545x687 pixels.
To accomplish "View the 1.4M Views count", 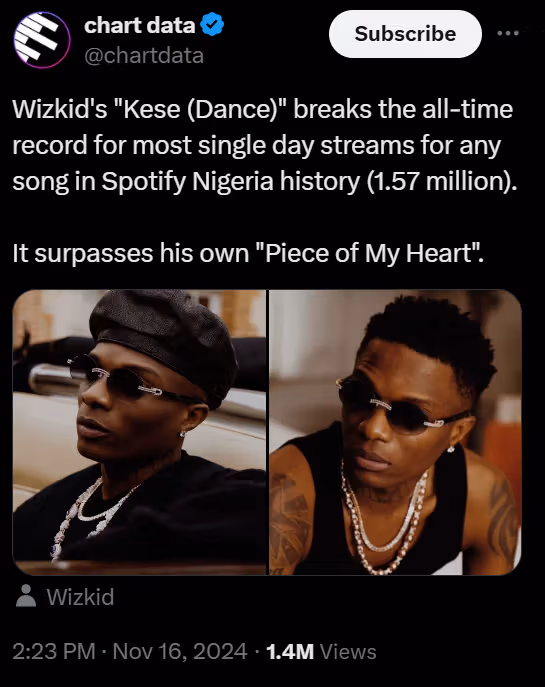I will point(321,652).
